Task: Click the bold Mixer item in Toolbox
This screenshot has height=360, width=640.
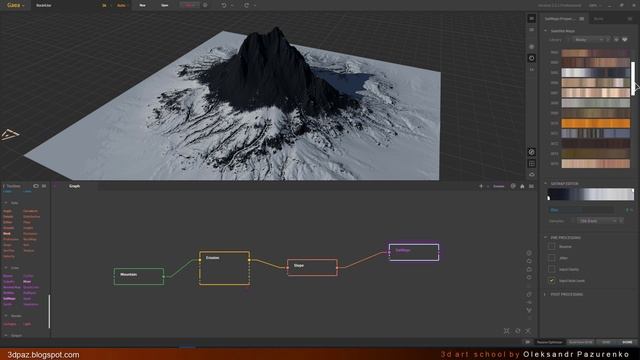Action: click(x=27, y=282)
